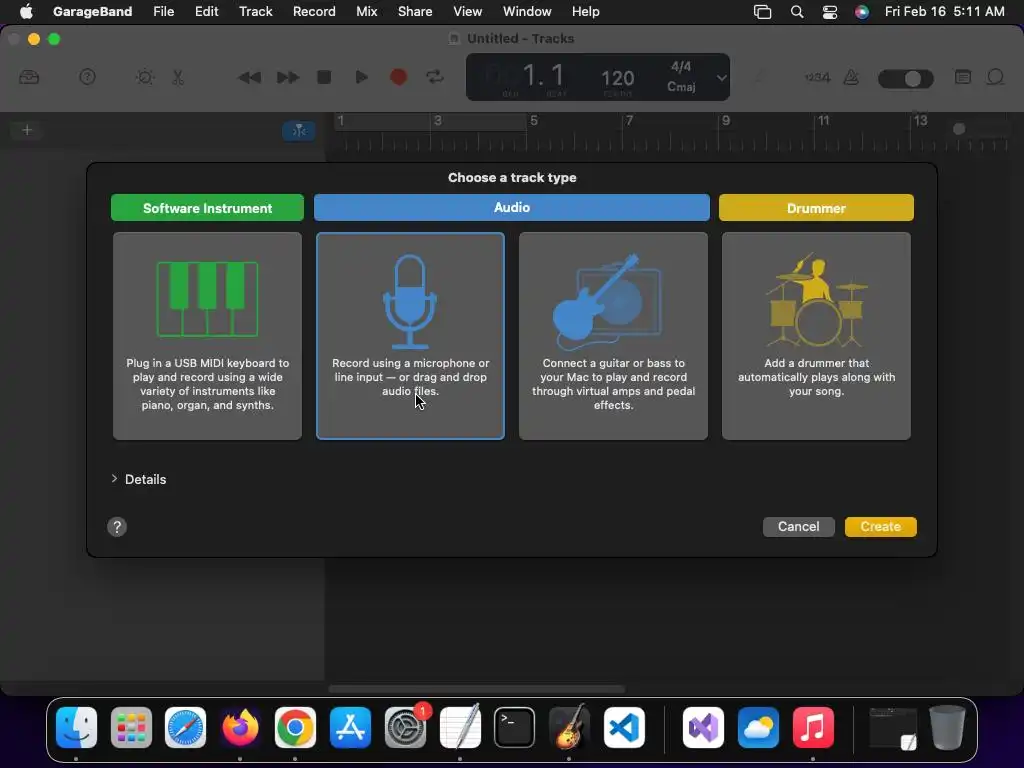Screen dimensions: 1024x768
Task: Click the 1.1 bar beat position display
Action: pos(543,76)
